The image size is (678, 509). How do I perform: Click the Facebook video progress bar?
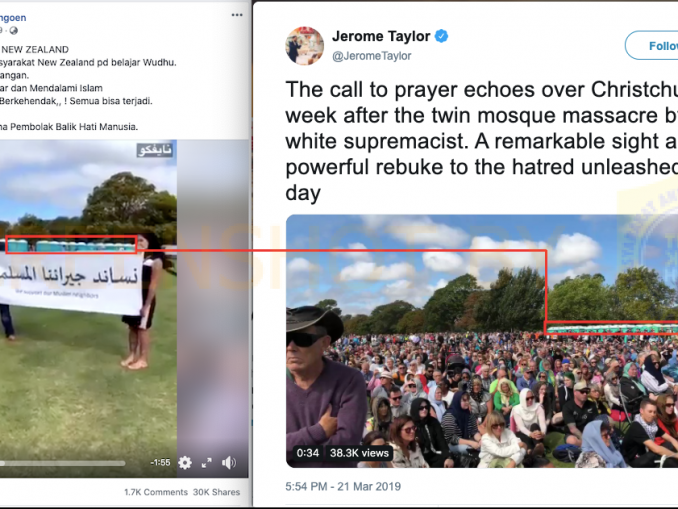pos(63,463)
